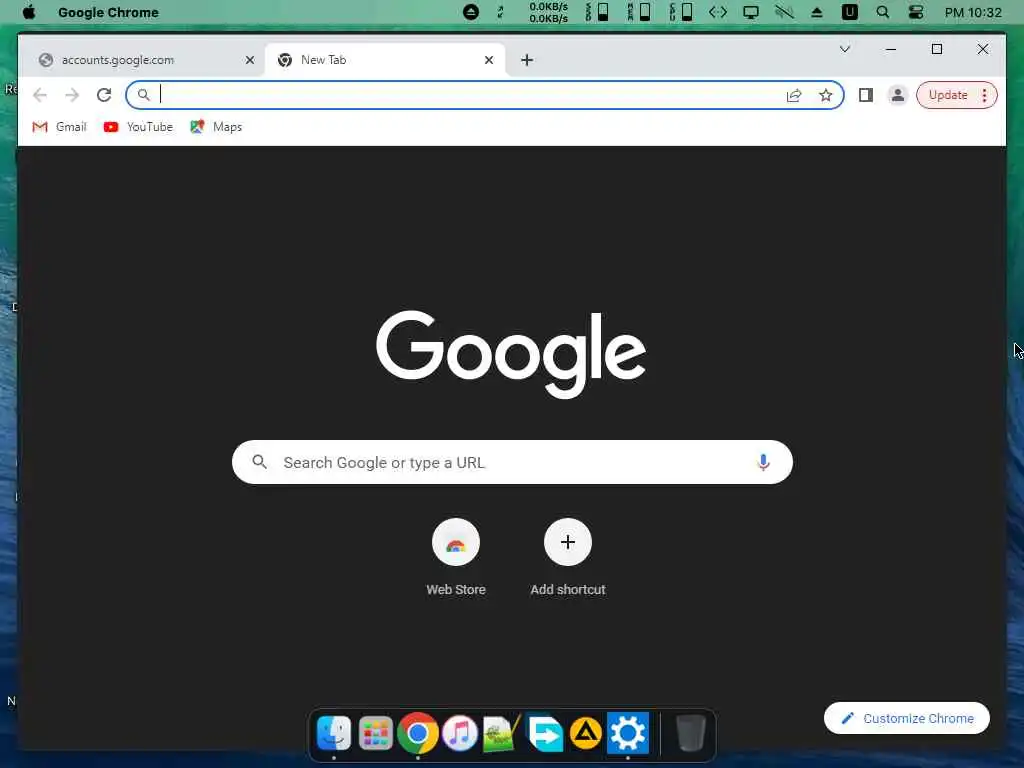Viewport: 1024px width, 768px height.
Task: Start voice search with the microphone
Action: (x=763, y=462)
